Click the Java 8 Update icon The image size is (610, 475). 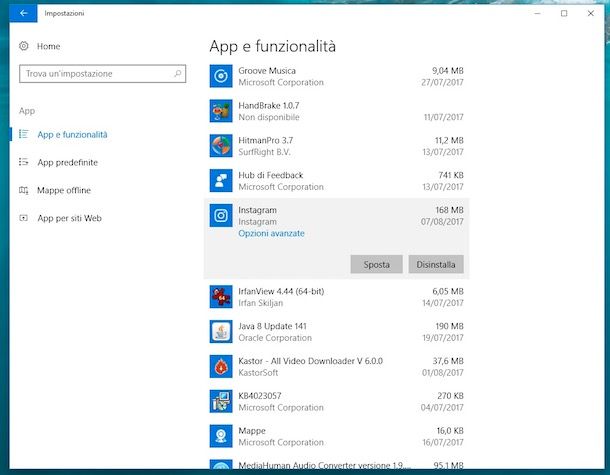(221, 331)
